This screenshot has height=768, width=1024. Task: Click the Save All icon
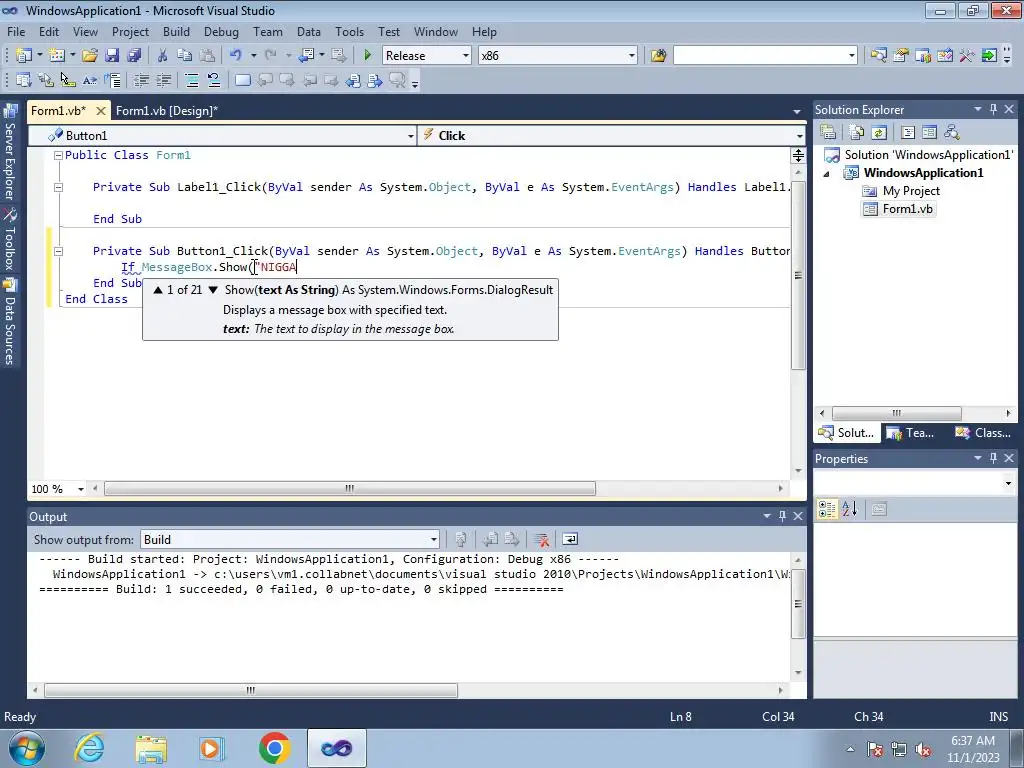tap(134, 56)
